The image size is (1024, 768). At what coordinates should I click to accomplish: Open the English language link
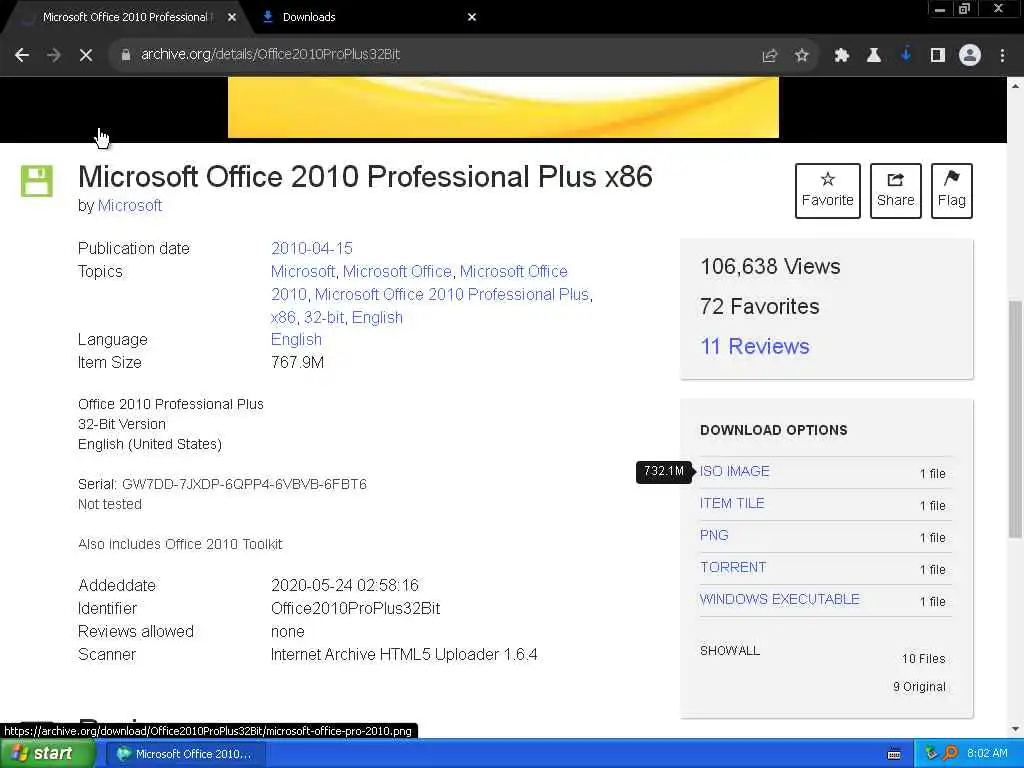click(296, 340)
